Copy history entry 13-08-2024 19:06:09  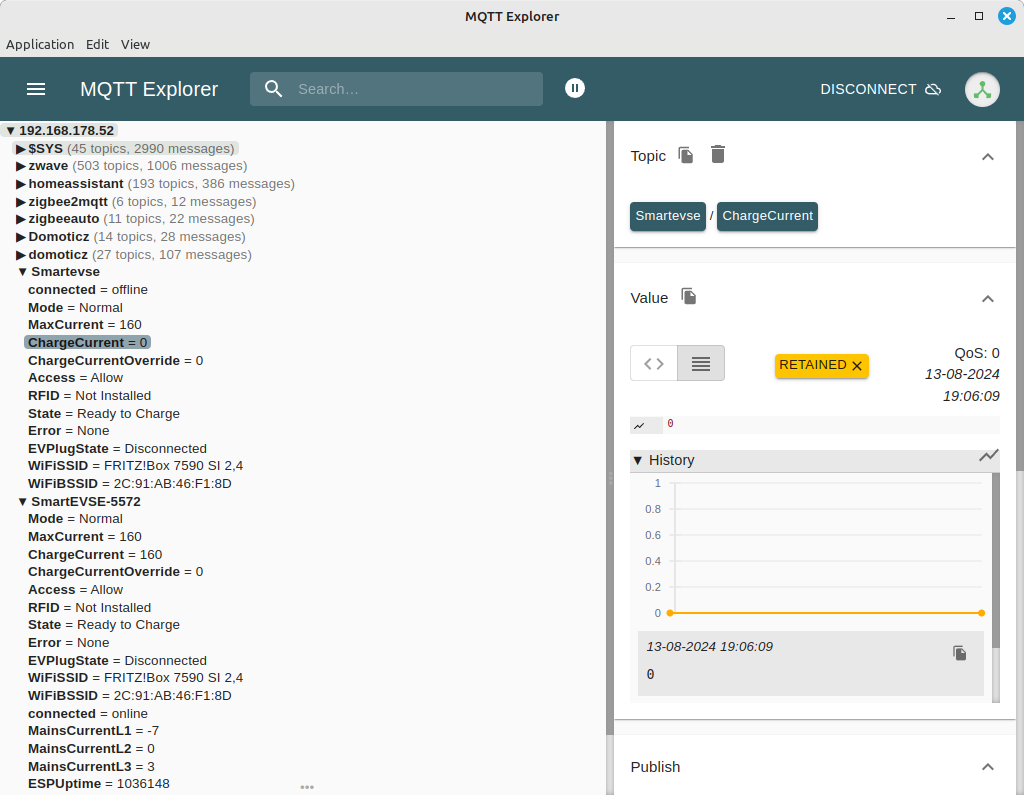pos(959,653)
